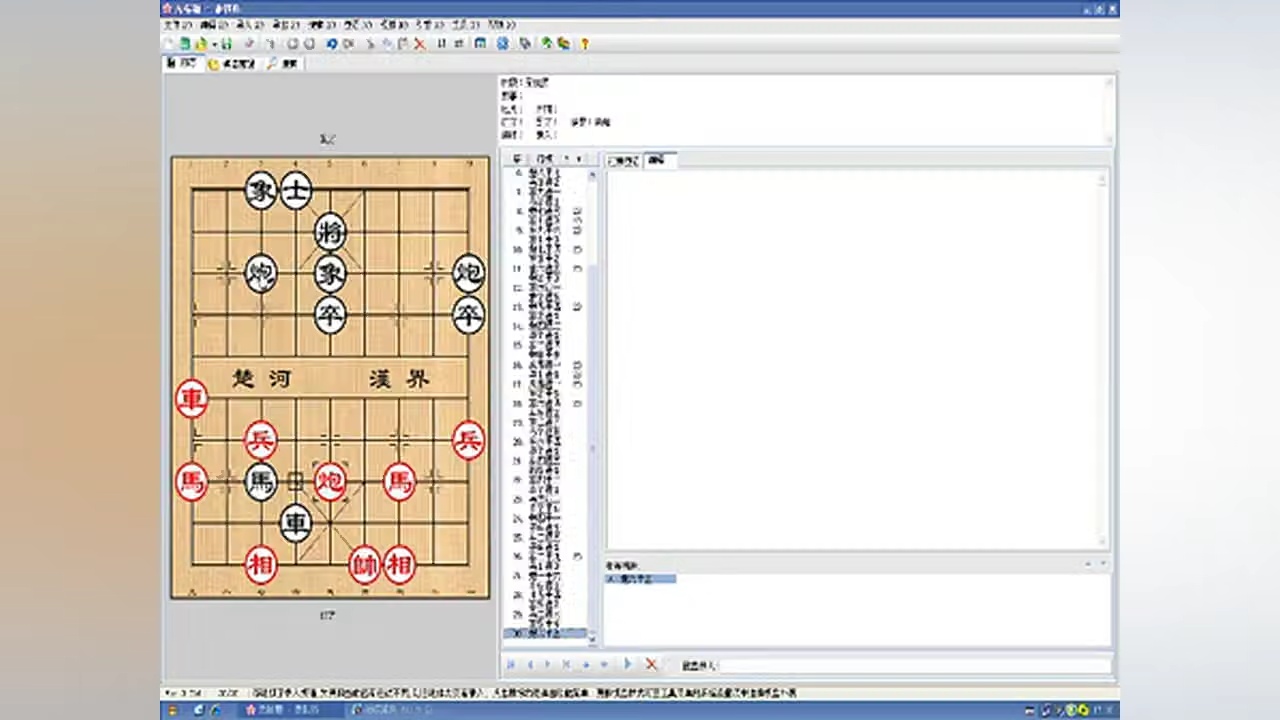Click the New file icon in the toolbar
1280x720 pixels.
[x=169, y=44]
